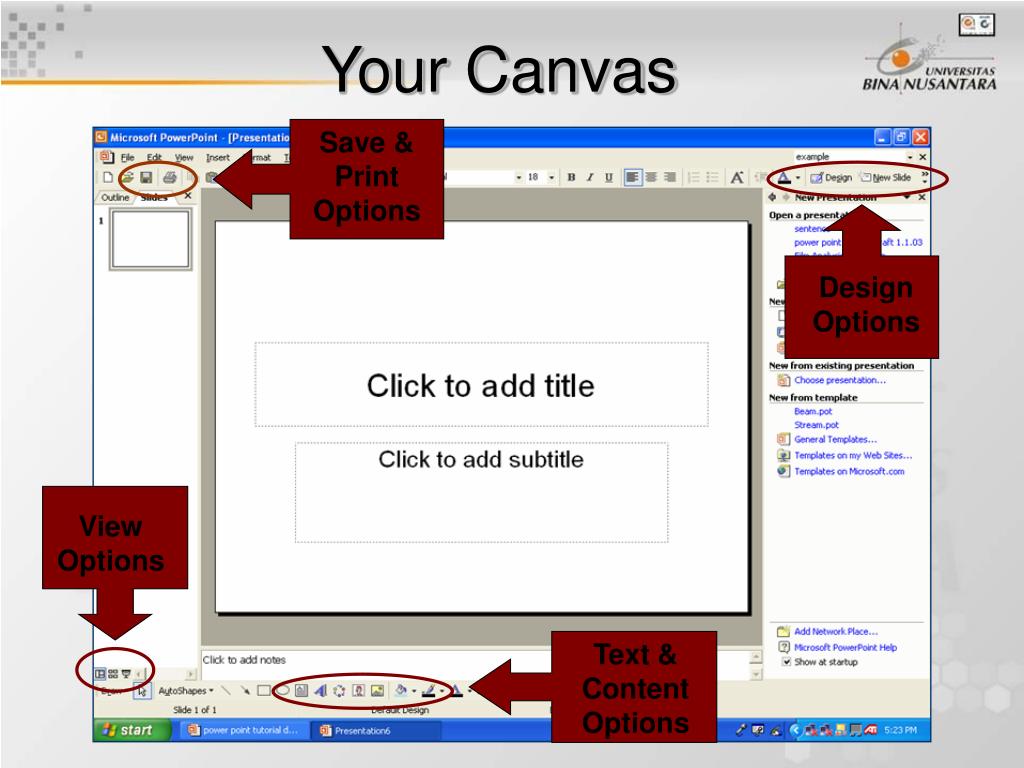Switch to power point tutorial taskbar item
Viewport: 1024px width, 768px height.
(243, 730)
